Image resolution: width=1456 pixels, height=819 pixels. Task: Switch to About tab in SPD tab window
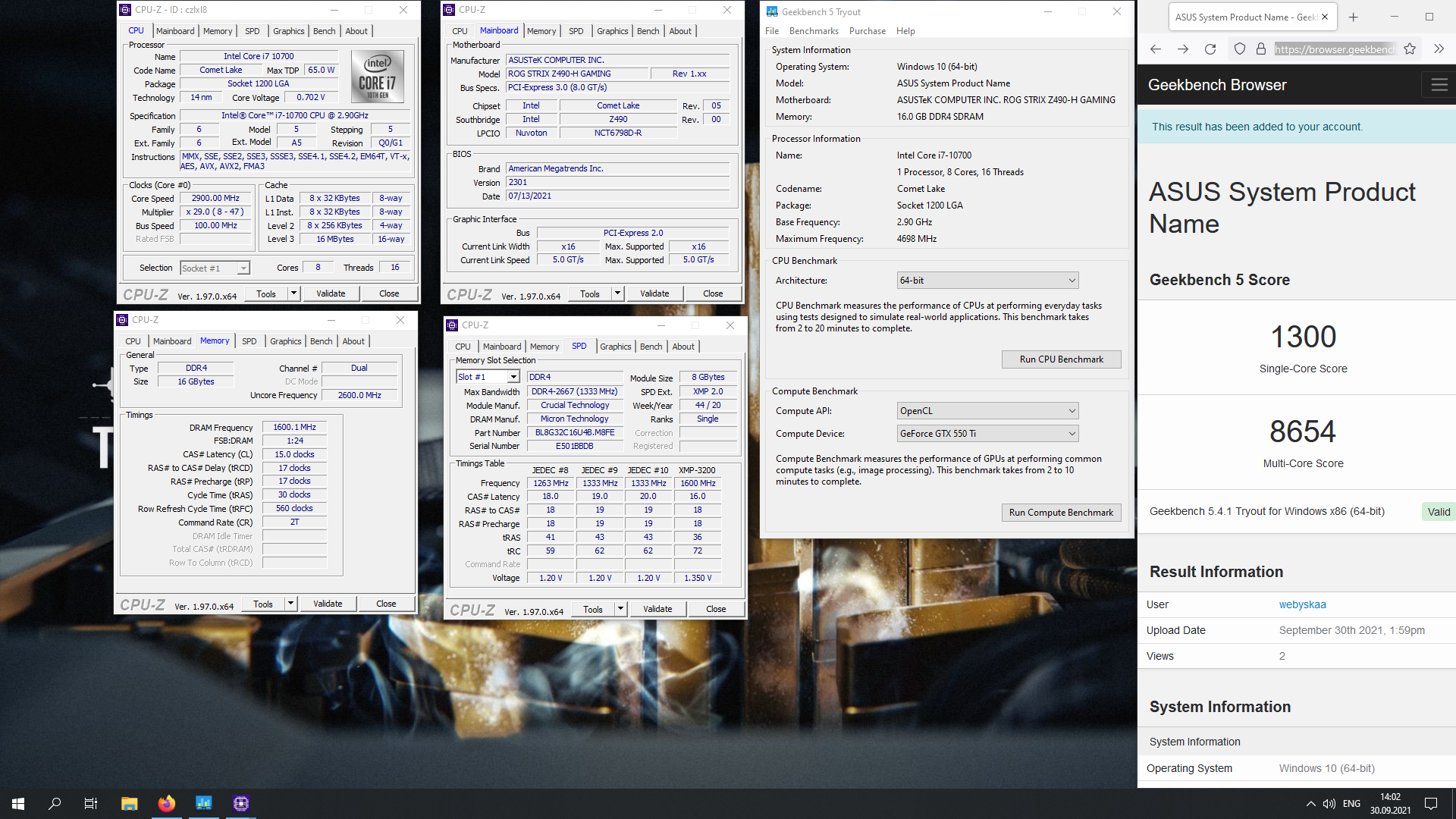click(683, 347)
